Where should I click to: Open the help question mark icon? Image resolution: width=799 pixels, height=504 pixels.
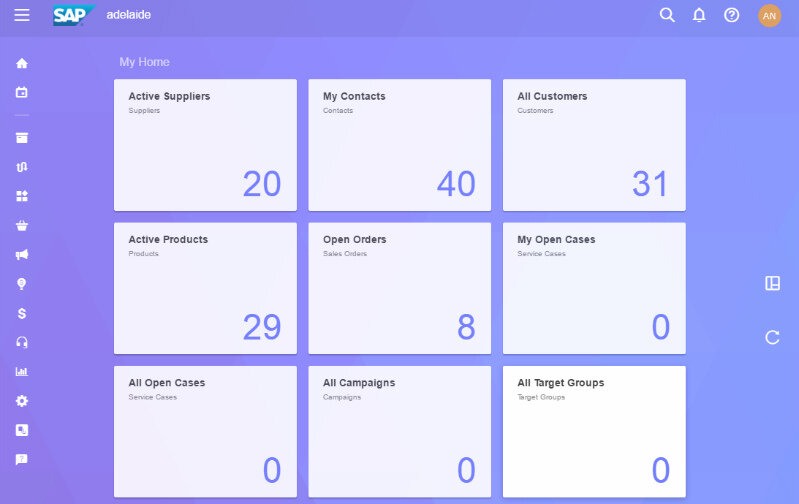pyautogui.click(x=731, y=15)
